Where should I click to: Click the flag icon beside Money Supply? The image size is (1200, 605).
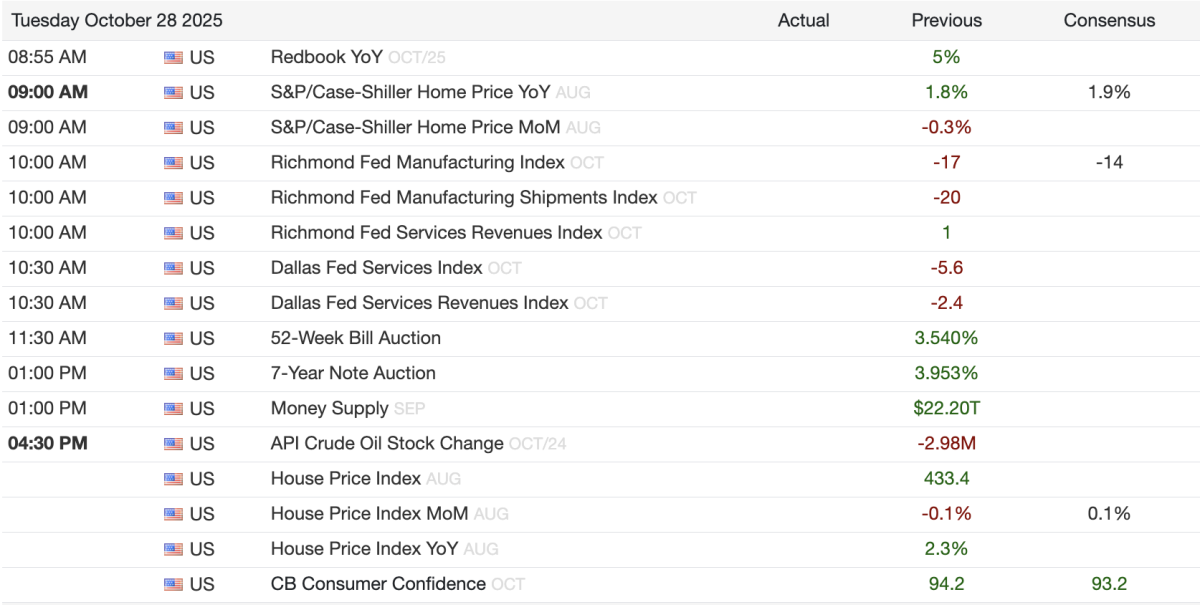(173, 408)
